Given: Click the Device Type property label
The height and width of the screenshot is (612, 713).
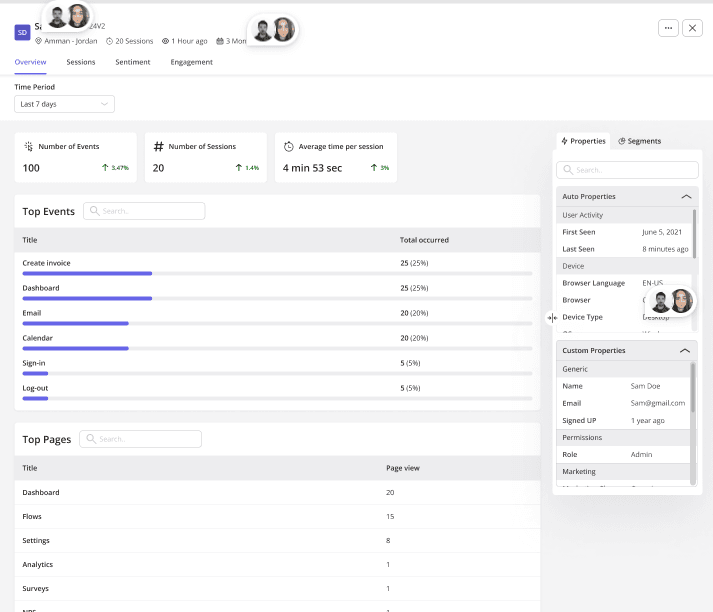Looking at the screenshot, I should pos(582,317).
